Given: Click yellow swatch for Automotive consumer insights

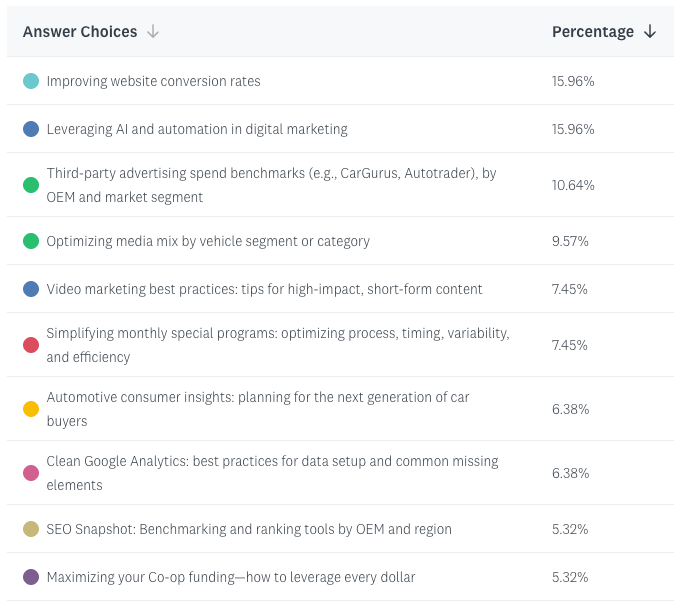Looking at the screenshot, I should point(31,409).
